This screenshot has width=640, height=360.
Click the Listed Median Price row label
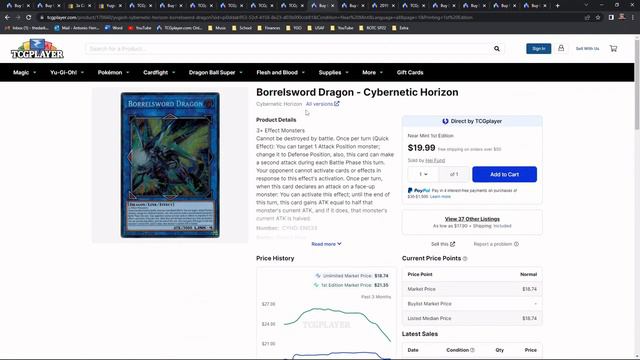point(429,318)
